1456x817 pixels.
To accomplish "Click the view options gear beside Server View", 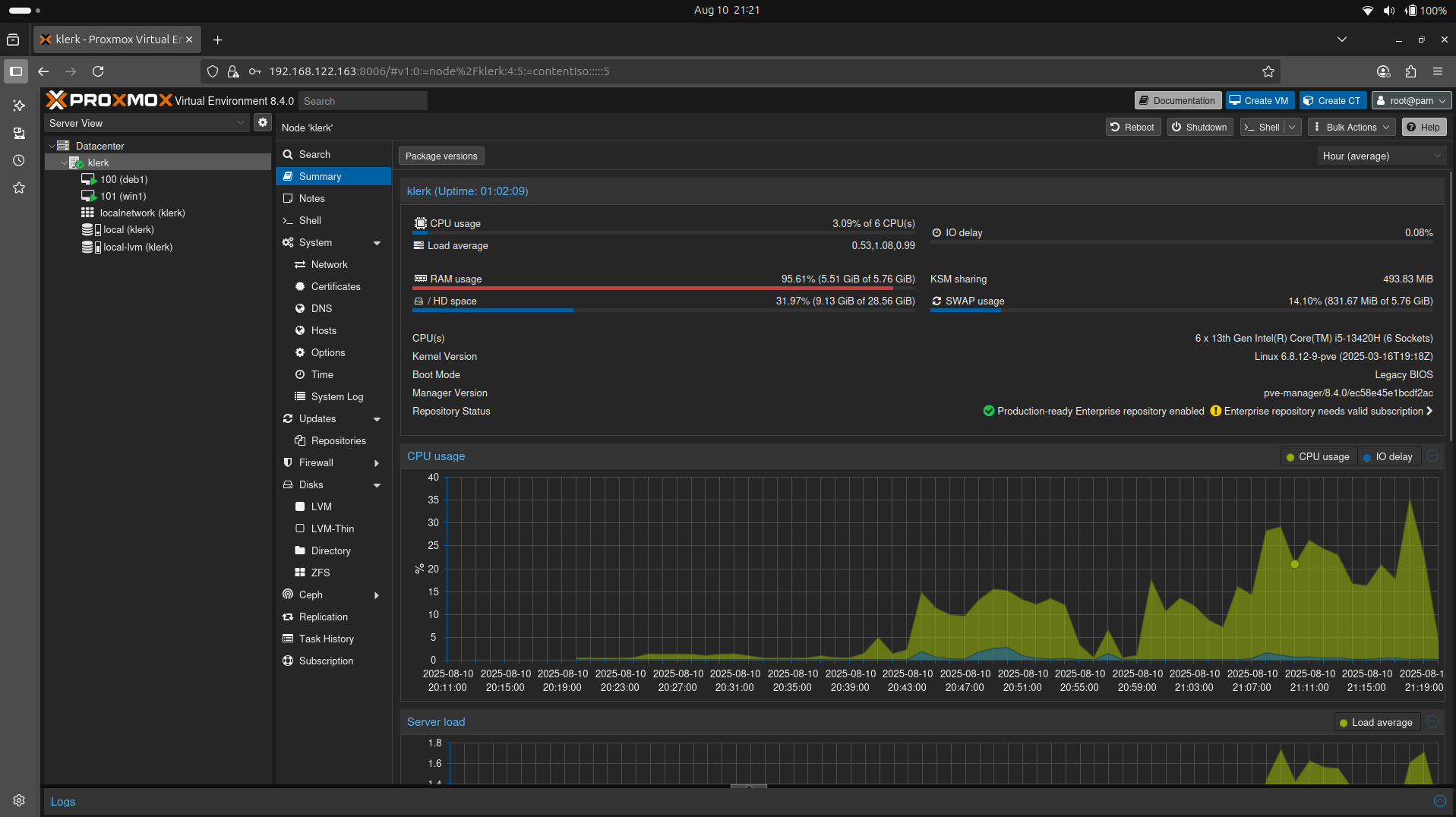I will click(262, 122).
